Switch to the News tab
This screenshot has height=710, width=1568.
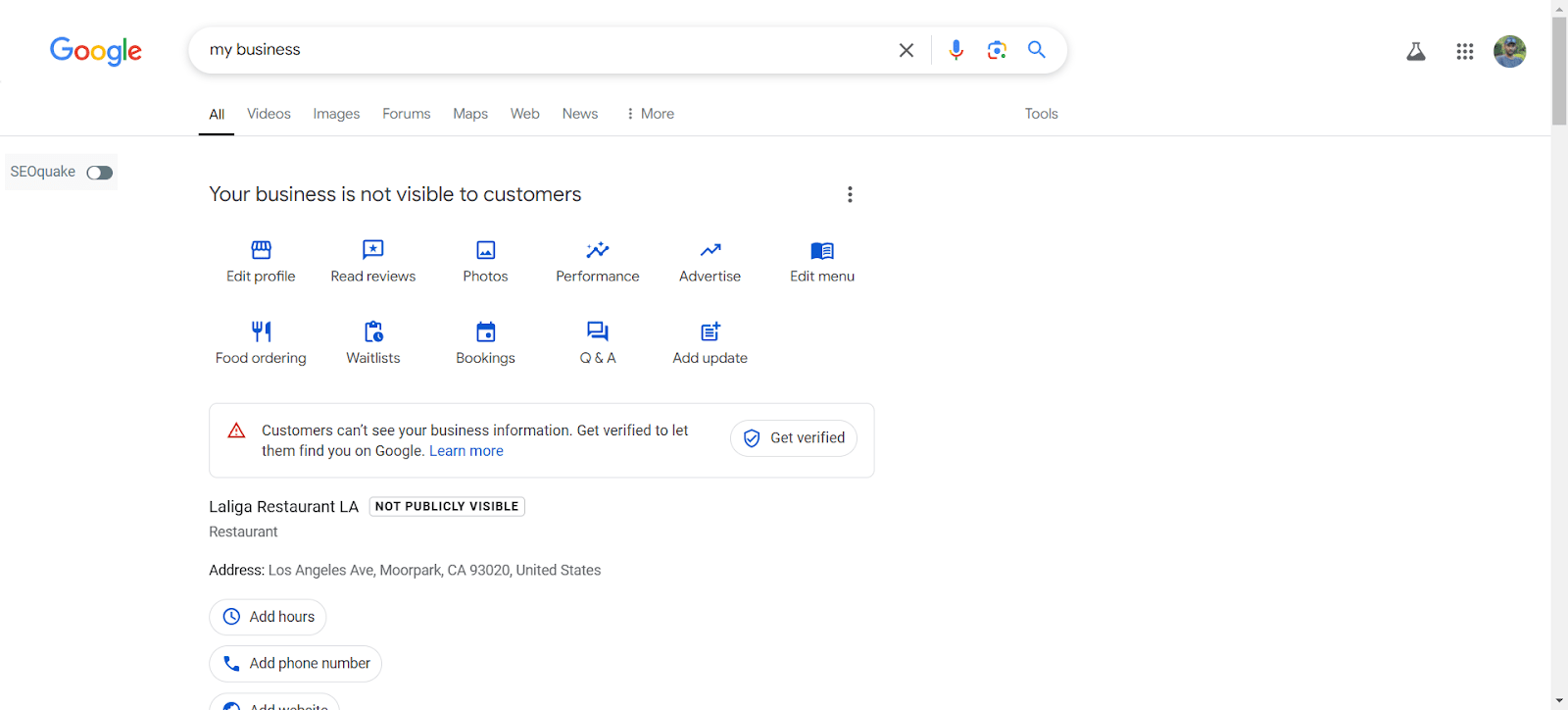580,114
